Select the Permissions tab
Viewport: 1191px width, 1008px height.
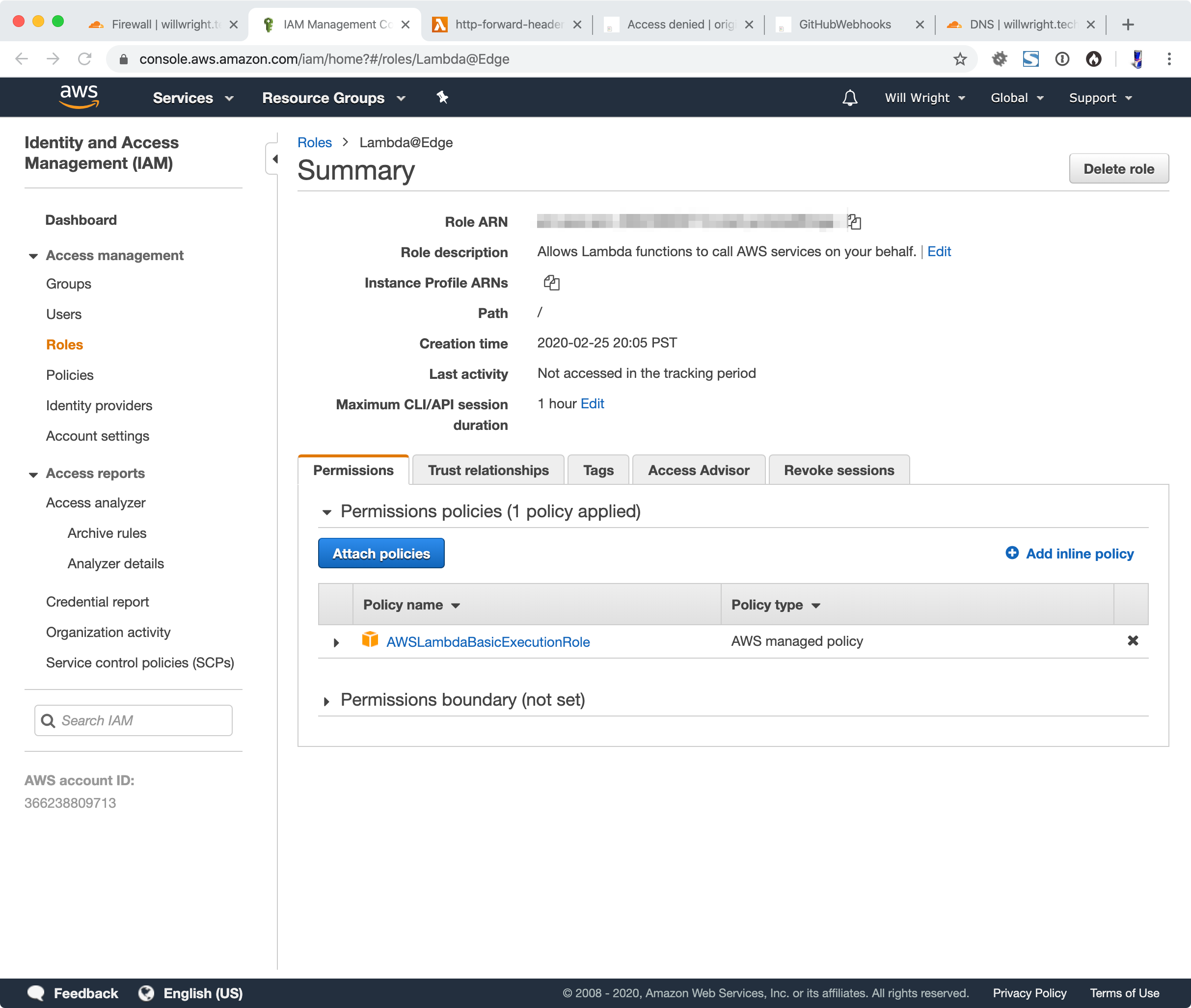click(353, 470)
